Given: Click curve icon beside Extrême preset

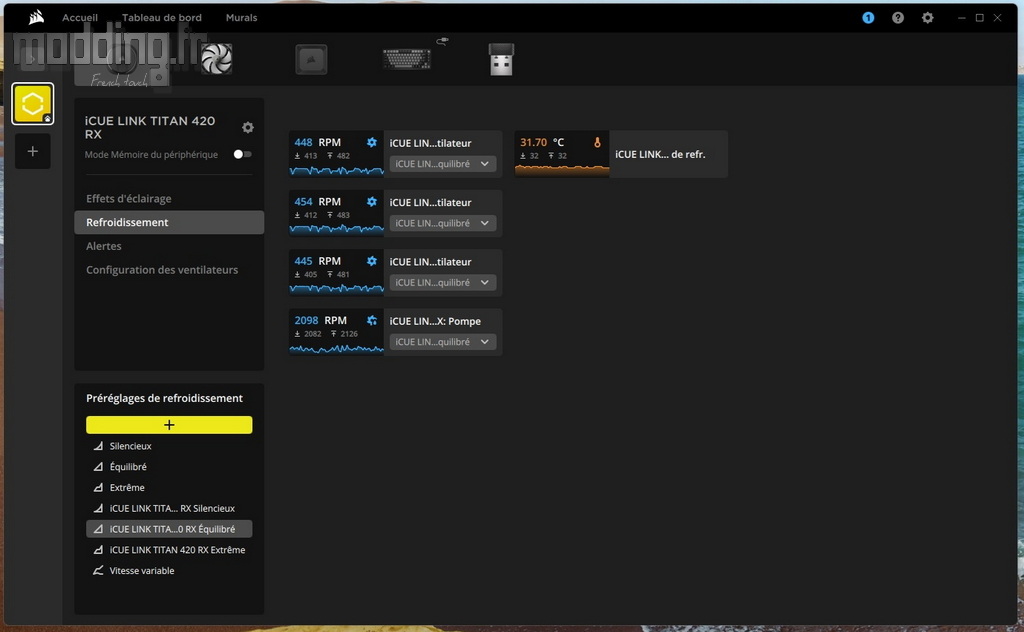Looking at the screenshot, I should coord(98,488).
